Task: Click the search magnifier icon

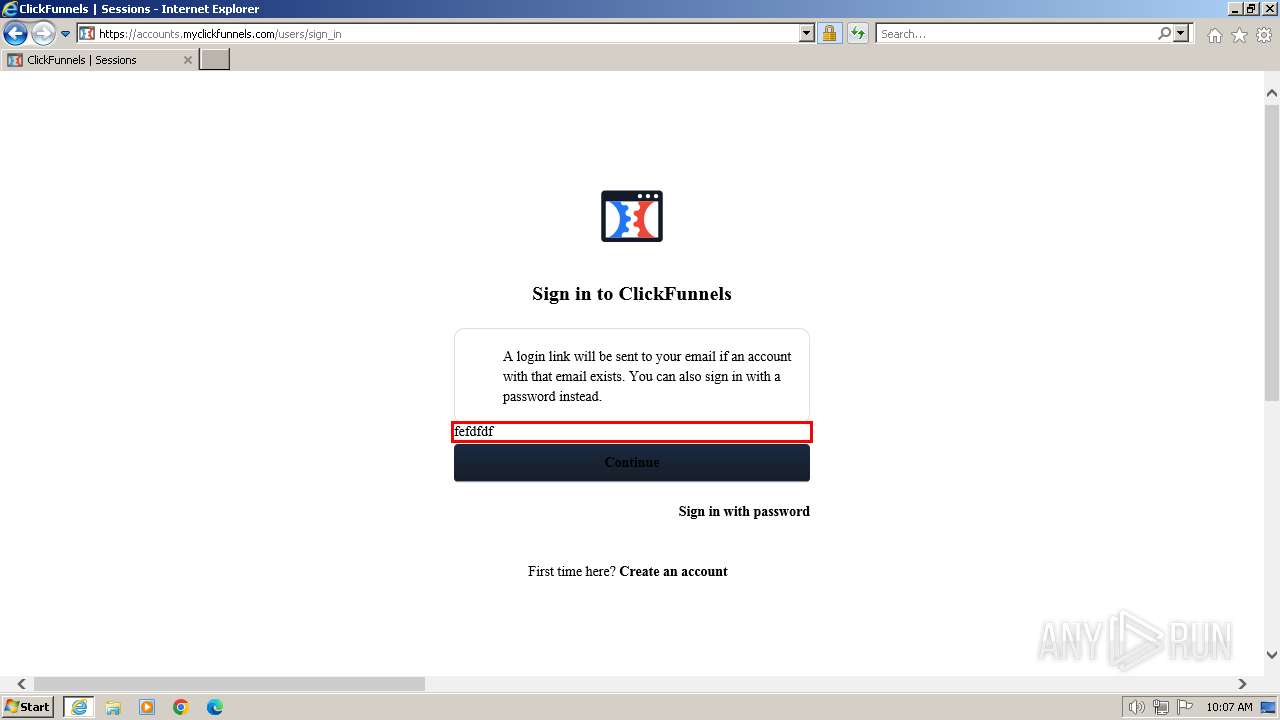Action: [x=1164, y=34]
